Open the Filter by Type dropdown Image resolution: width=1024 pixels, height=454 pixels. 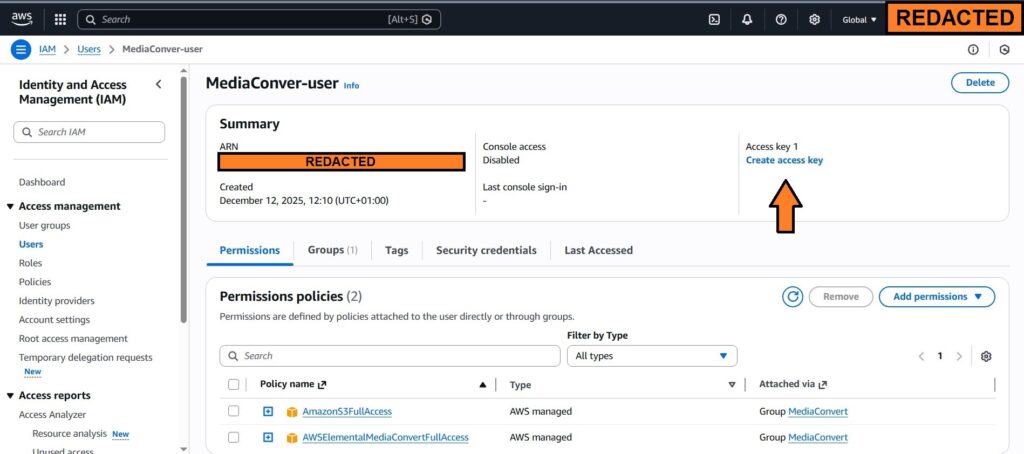651,356
